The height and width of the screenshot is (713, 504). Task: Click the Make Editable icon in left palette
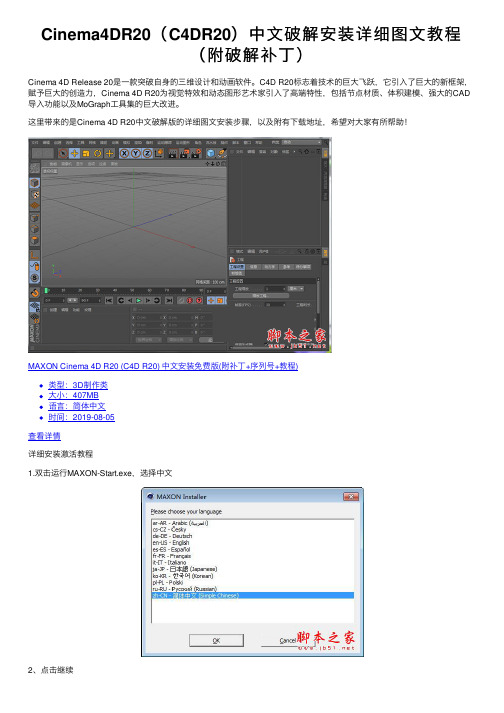tap(35, 169)
